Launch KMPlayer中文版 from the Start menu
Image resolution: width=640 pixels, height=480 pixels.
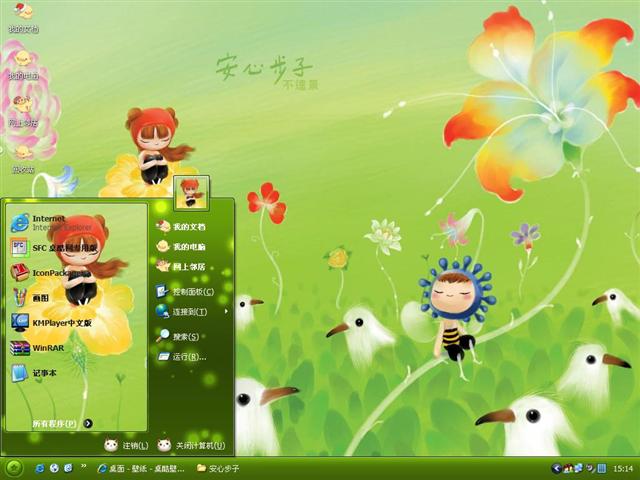(x=51, y=323)
